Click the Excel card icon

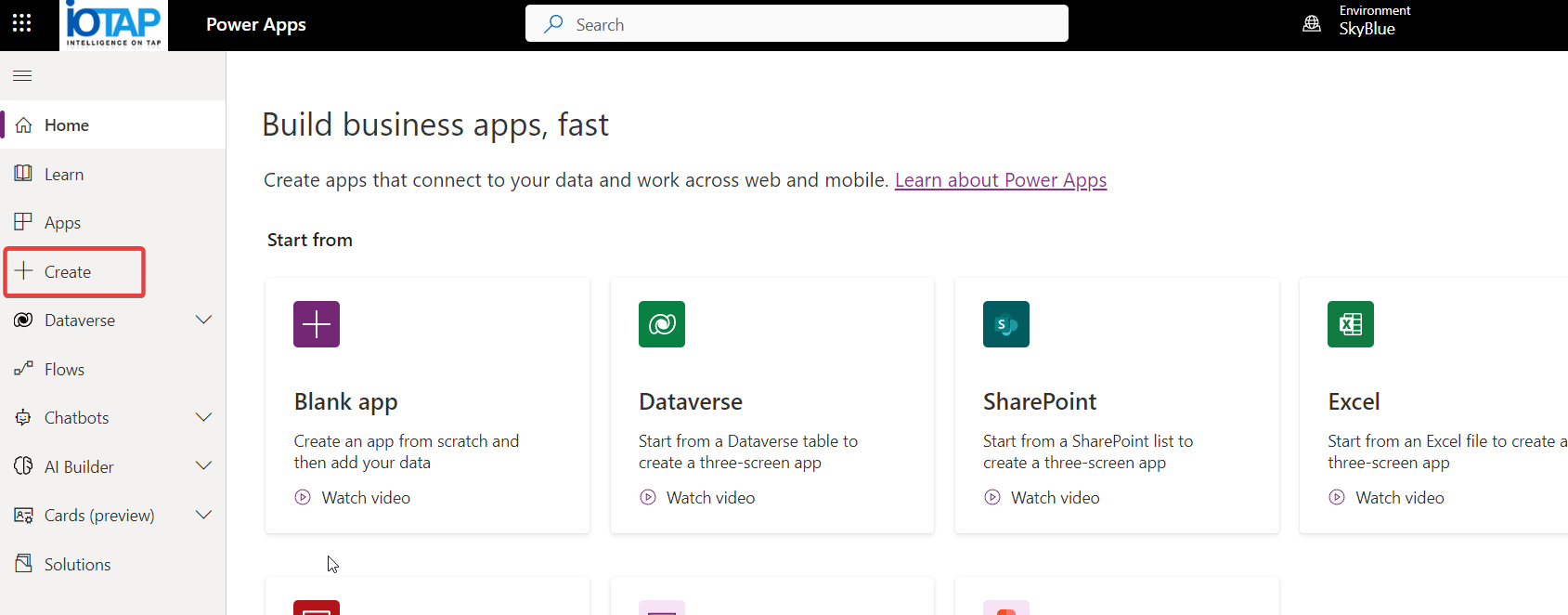point(1351,324)
